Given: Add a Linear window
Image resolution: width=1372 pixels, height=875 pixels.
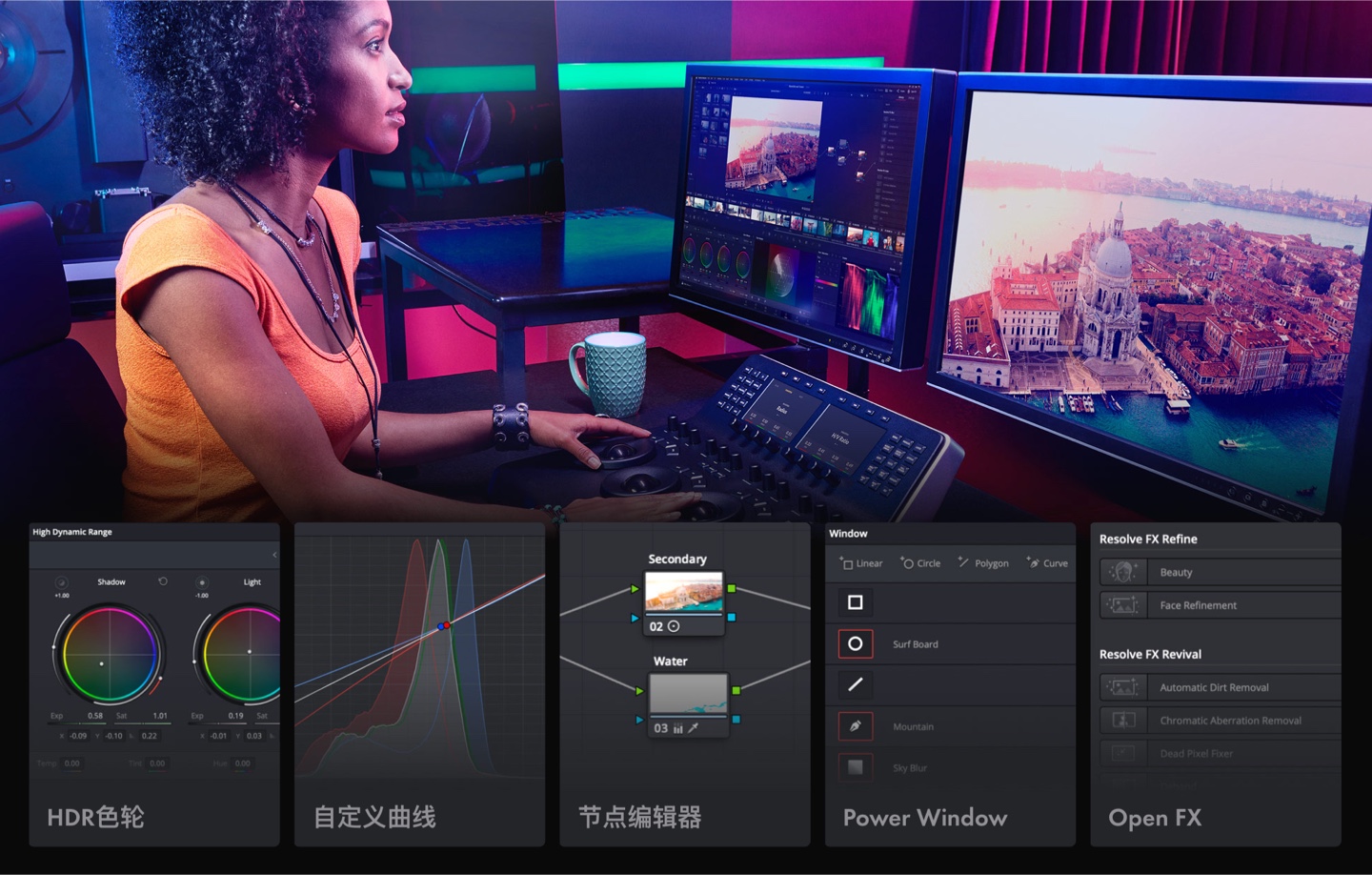Looking at the screenshot, I should point(861,563).
